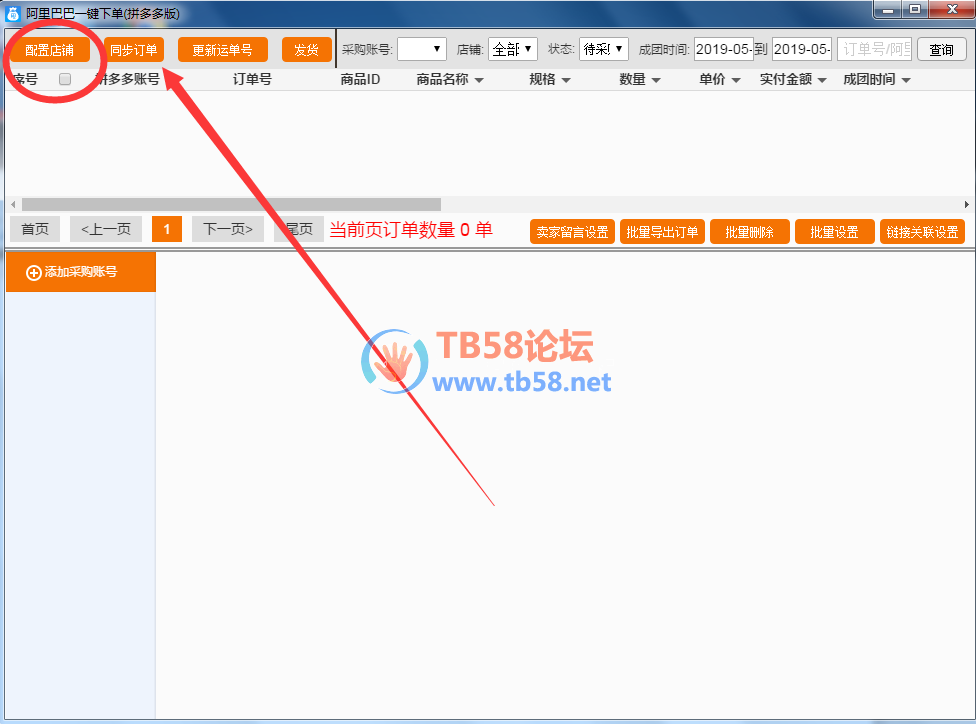The width and height of the screenshot is (976, 724).
Task: Click the horizontal scrollbar thumb
Action: pos(232,204)
